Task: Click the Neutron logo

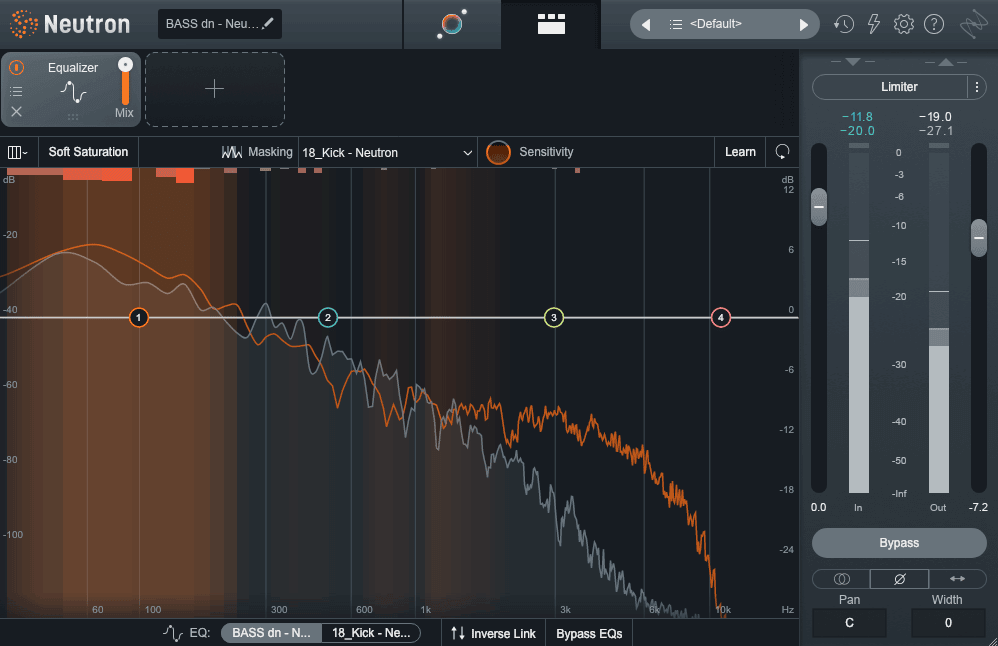Action: [x=70, y=24]
